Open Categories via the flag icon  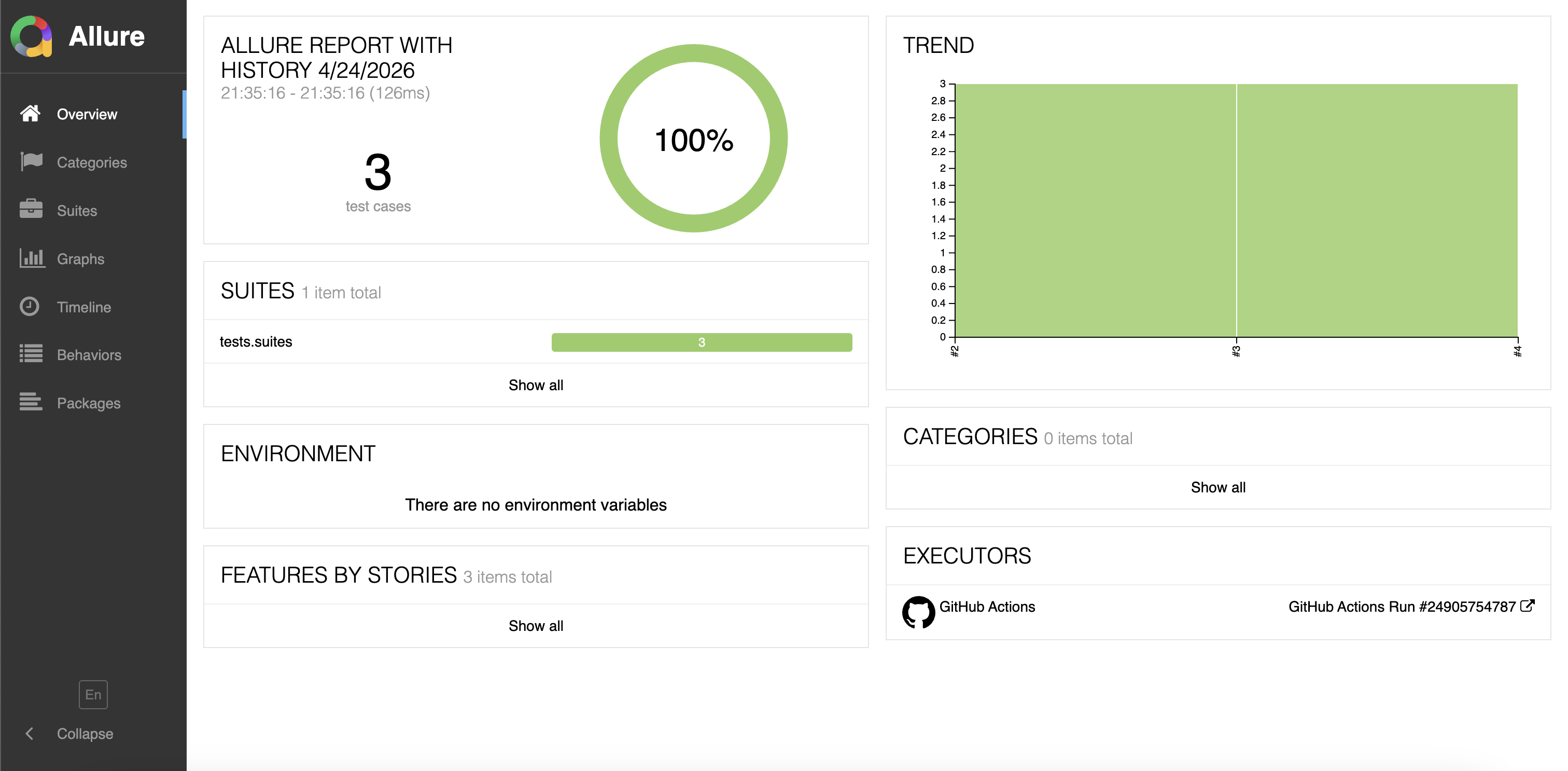click(x=31, y=162)
